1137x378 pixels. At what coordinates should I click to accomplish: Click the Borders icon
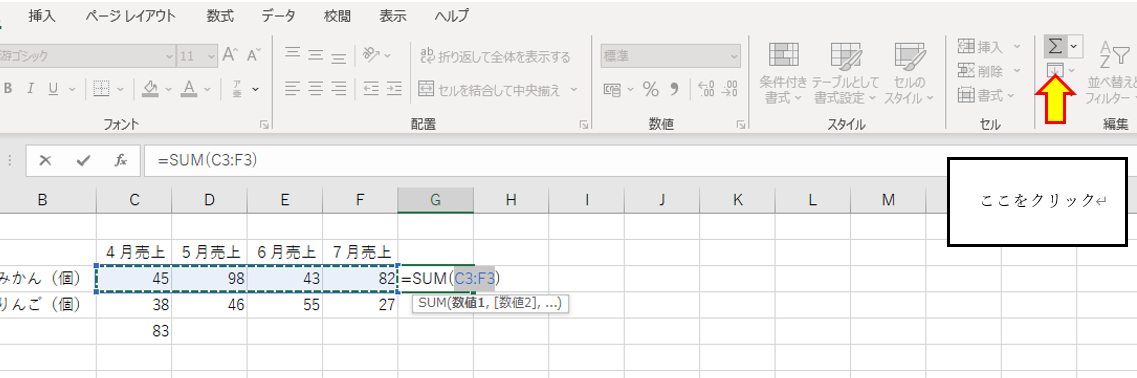102,89
